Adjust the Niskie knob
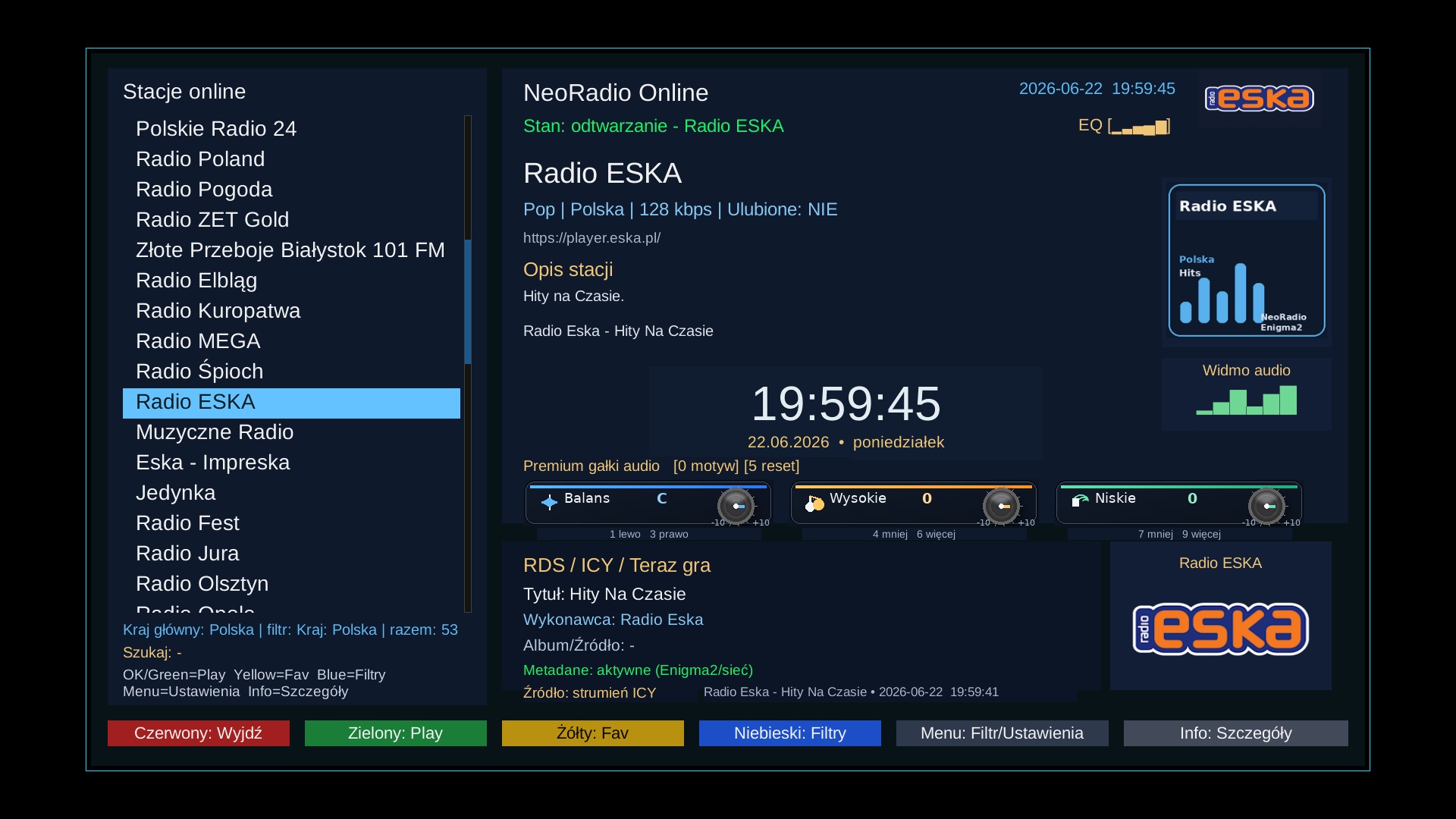The height and width of the screenshot is (819, 1456). tap(1267, 506)
